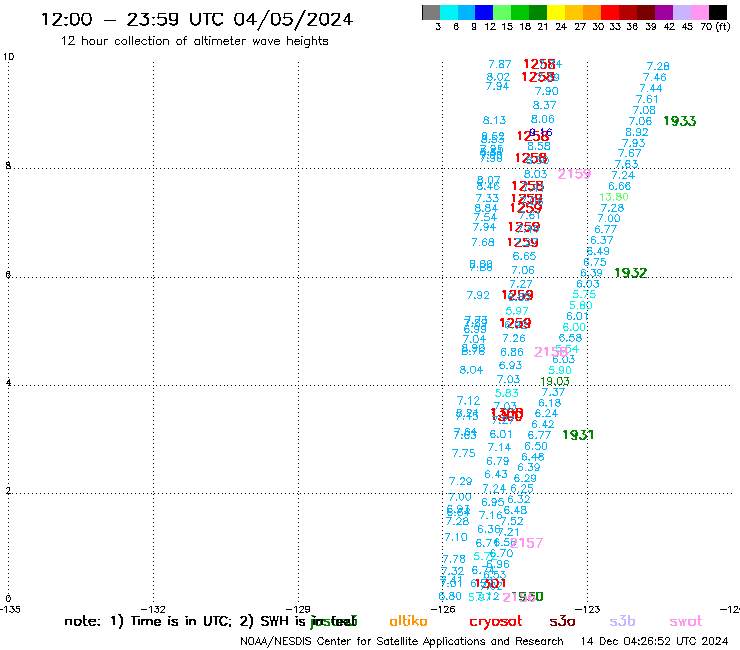Click the cyan 6 ft legend swatch
This screenshot has height=650, width=740.
(448, 12)
